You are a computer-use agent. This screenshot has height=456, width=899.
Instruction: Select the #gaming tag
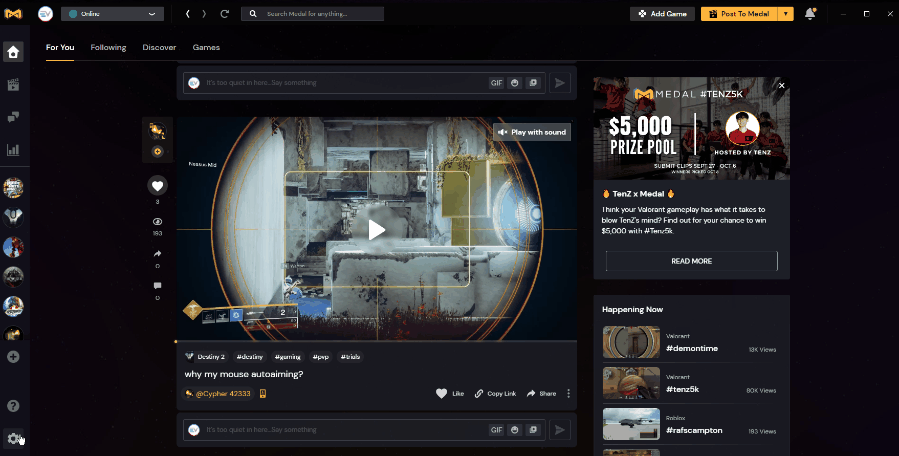(287, 357)
